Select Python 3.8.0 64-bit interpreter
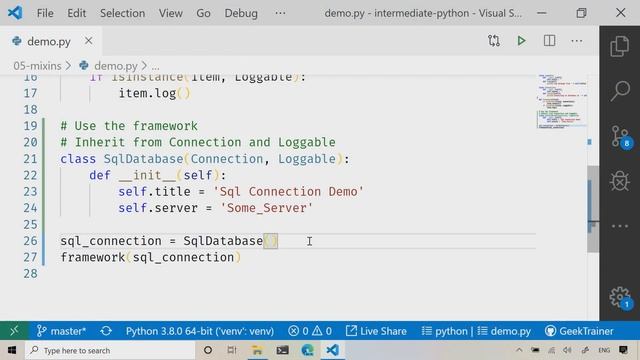 point(200,331)
